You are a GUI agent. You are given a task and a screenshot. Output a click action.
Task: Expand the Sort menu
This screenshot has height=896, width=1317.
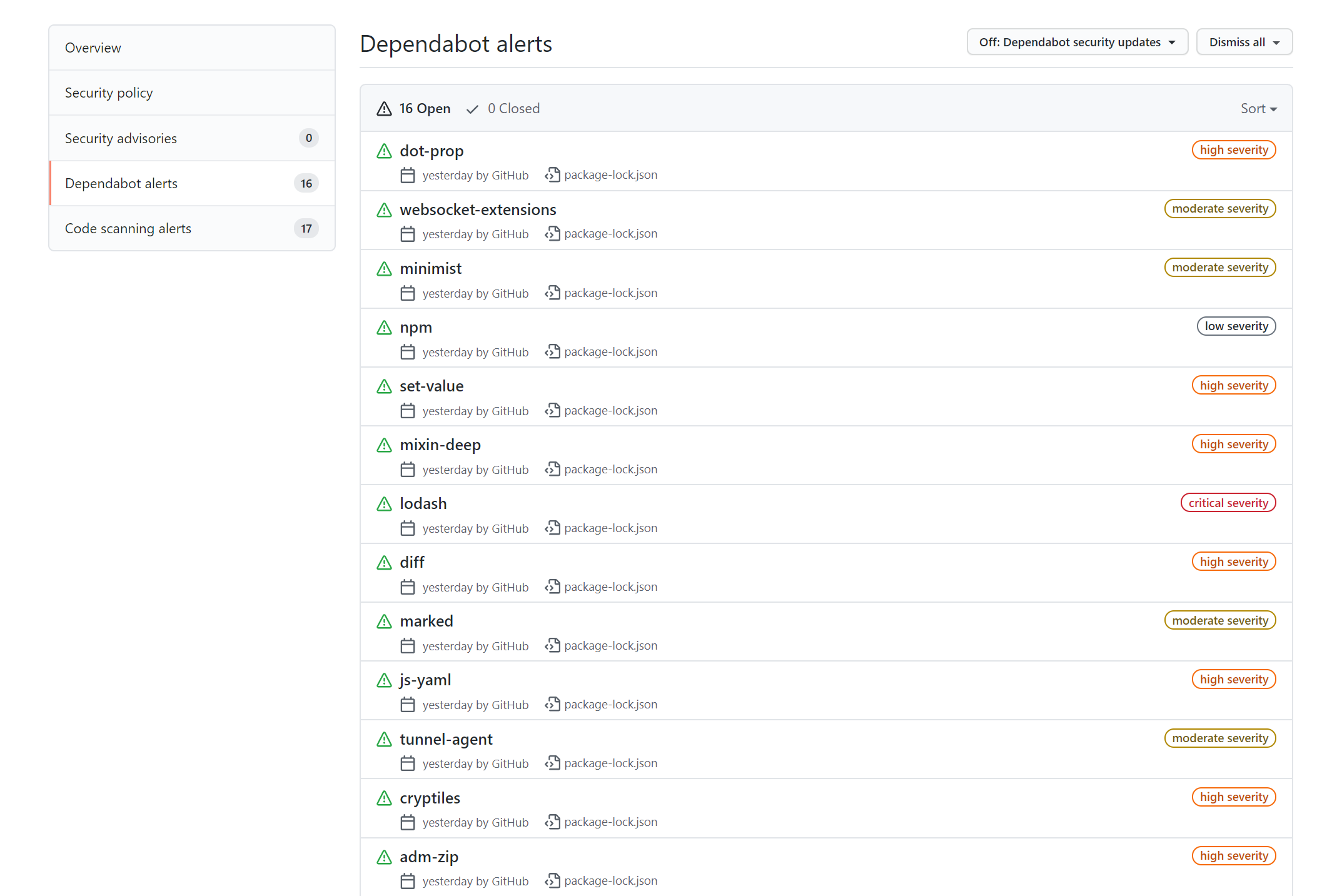(1258, 109)
